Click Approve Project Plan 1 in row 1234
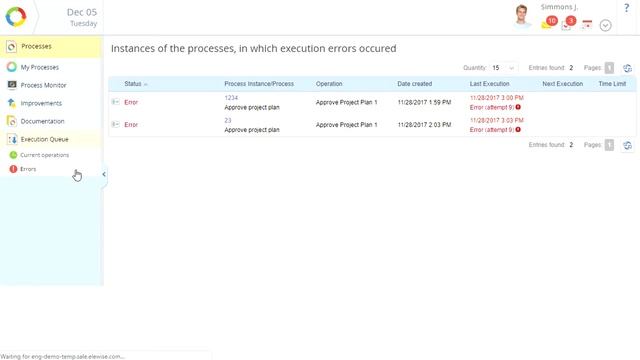The width and height of the screenshot is (640, 360). tap(347, 102)
